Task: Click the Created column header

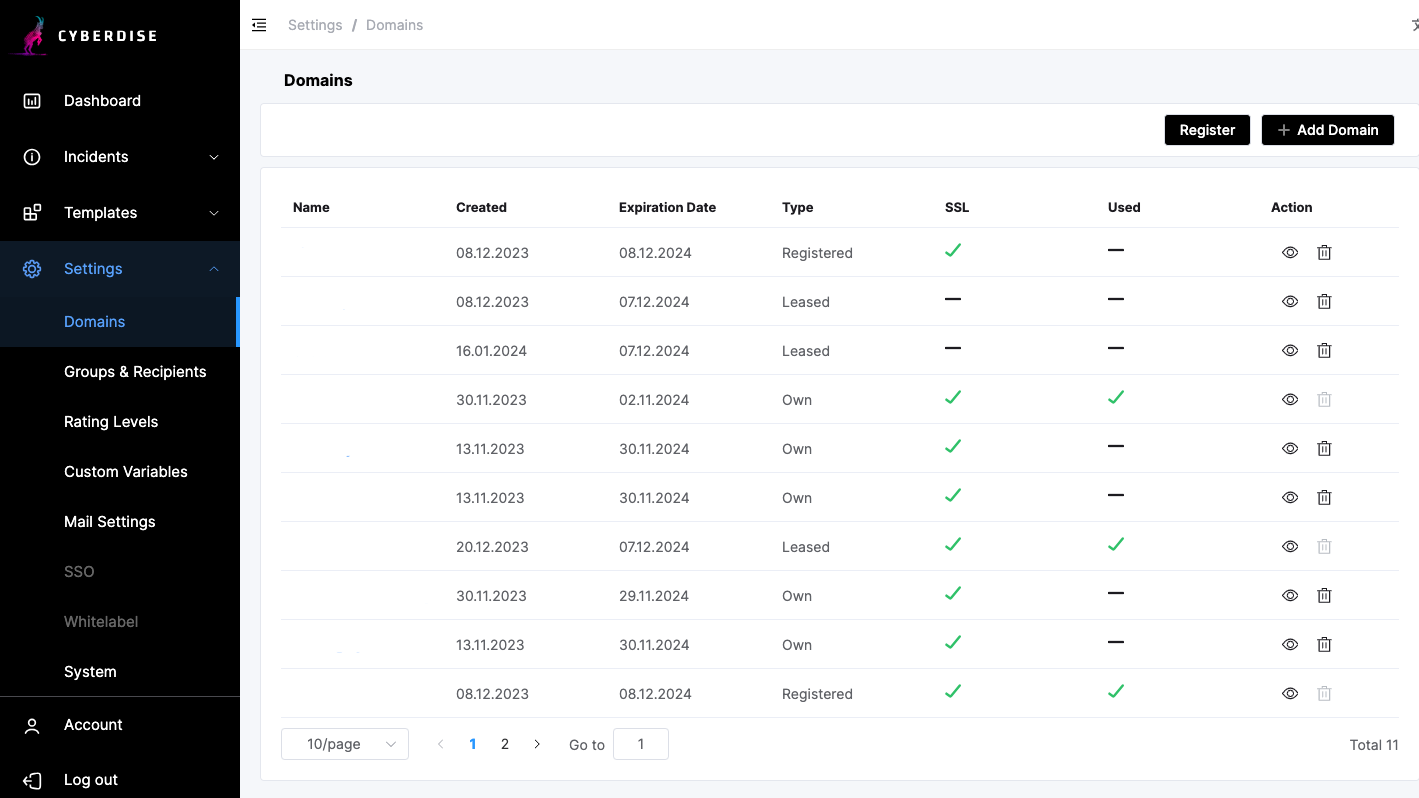Action: tap(481, 208)
